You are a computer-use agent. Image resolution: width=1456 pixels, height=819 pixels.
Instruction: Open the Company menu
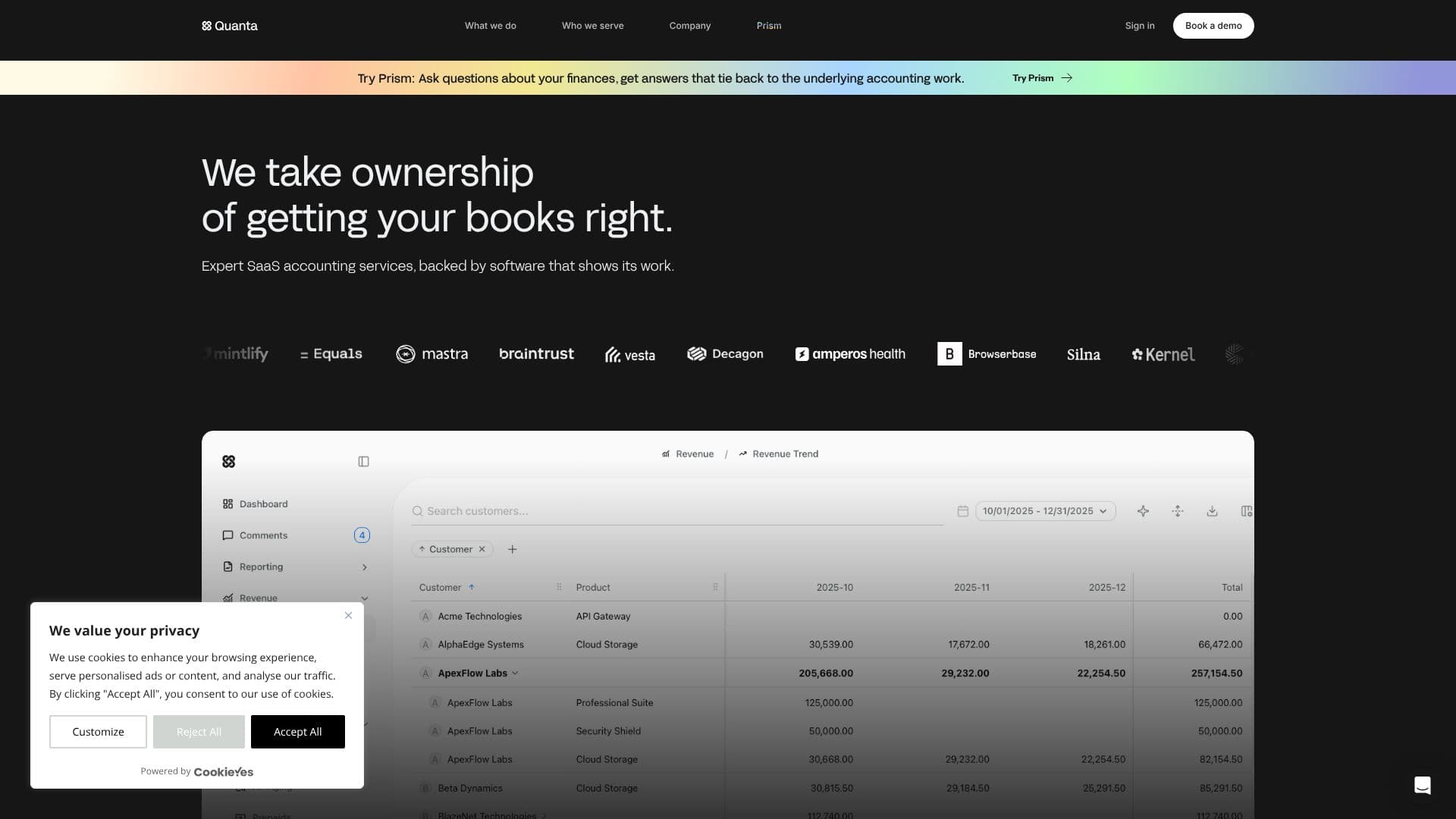coord(689,26)
